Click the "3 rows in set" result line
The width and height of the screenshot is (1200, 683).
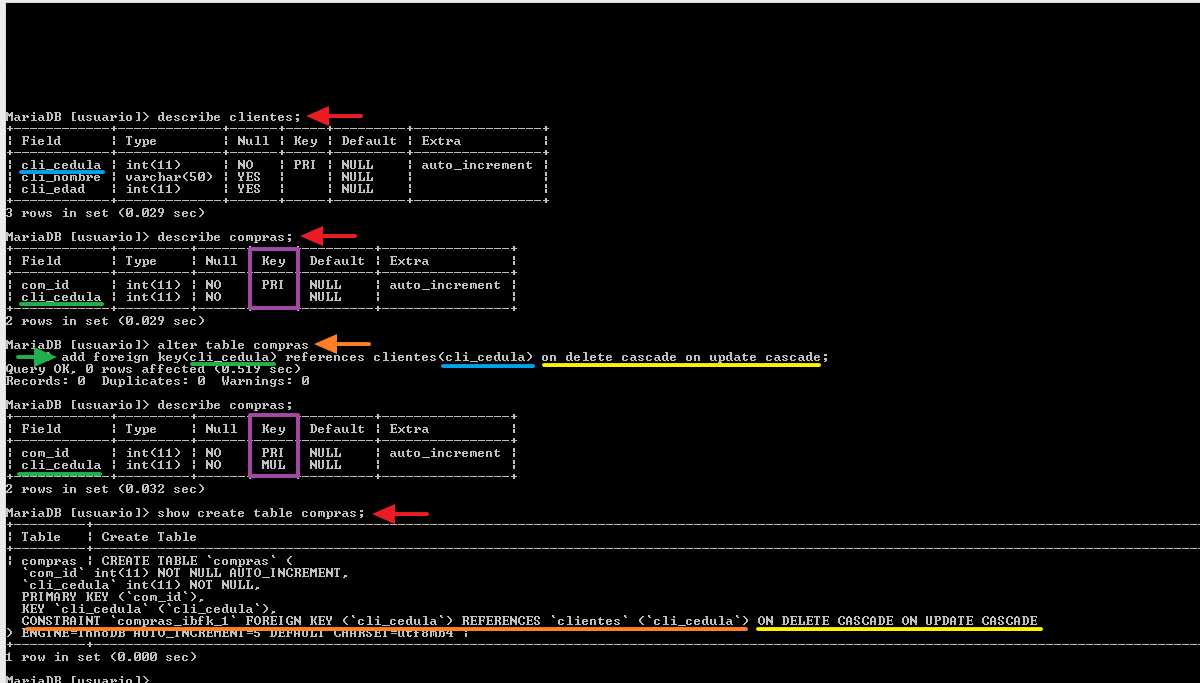(105, 213)
